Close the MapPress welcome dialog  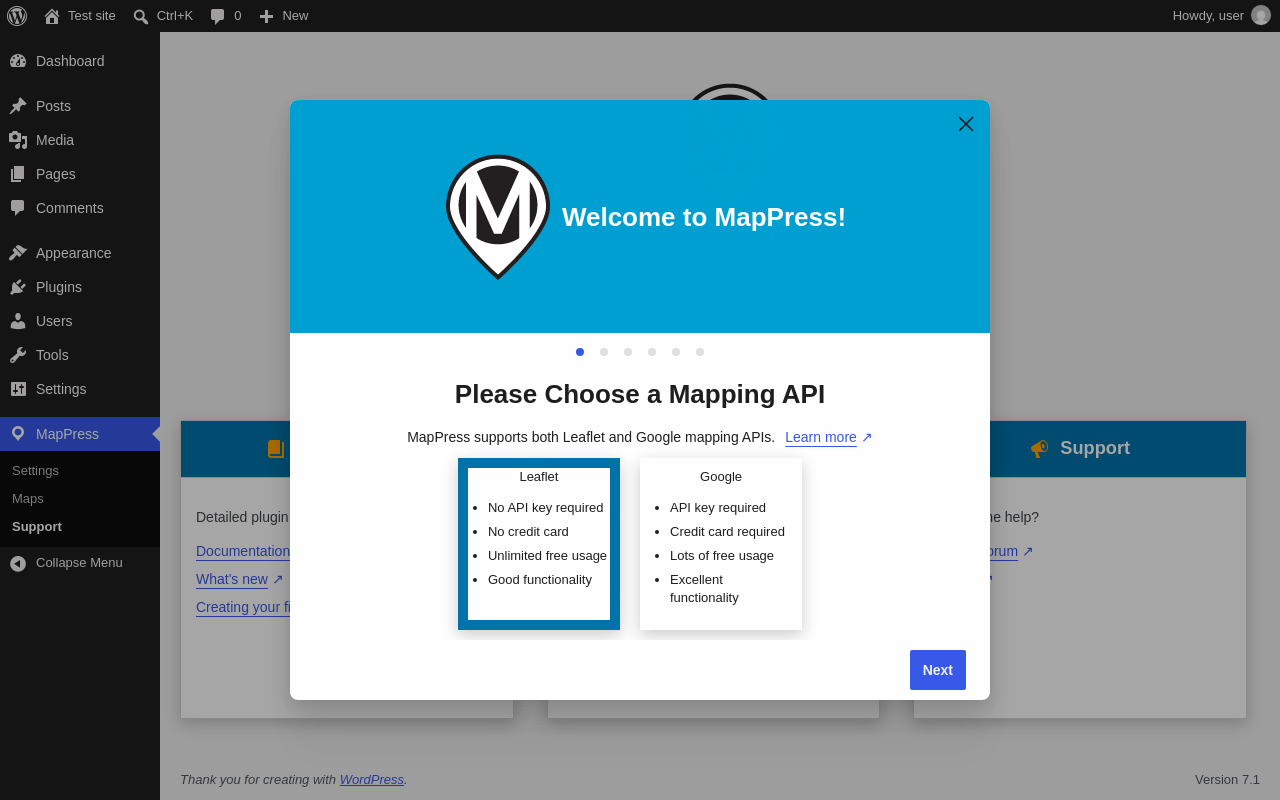point(966,124)
